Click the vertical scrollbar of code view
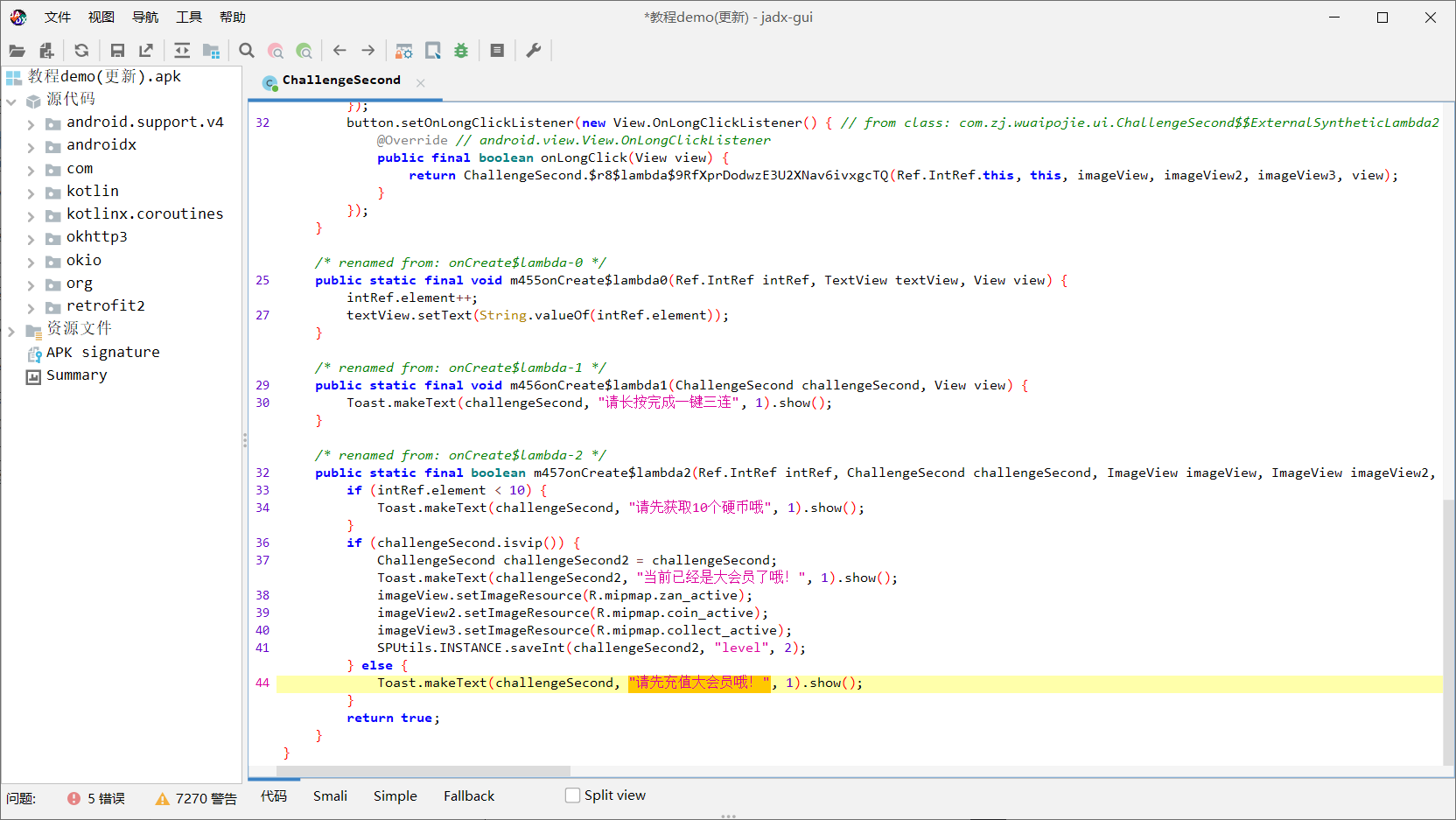This screenshot has width=1456, height=820. (x=1448, y=631)
